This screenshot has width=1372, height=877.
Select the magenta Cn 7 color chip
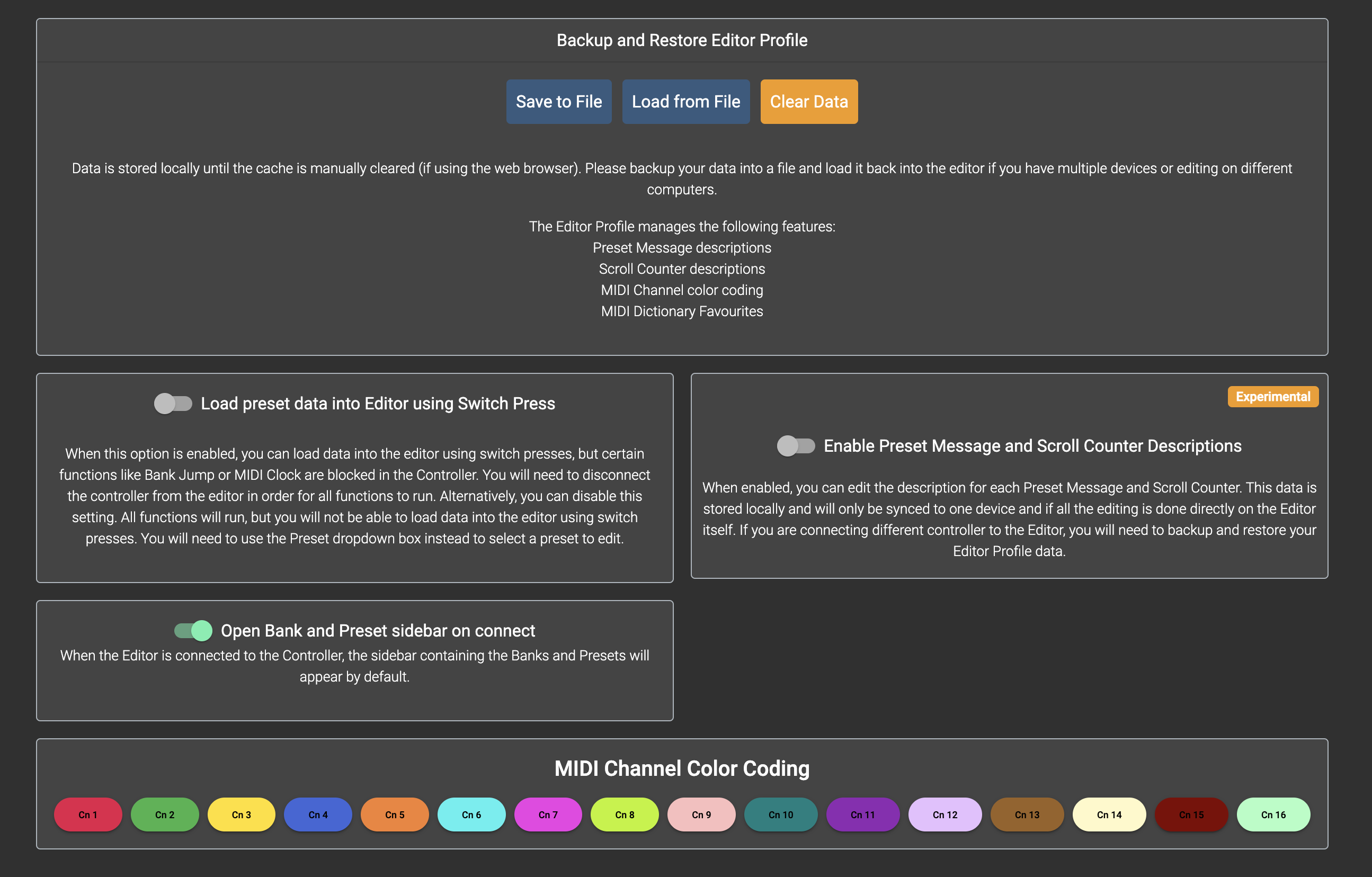pyautogui.click(x=548, y=815)
